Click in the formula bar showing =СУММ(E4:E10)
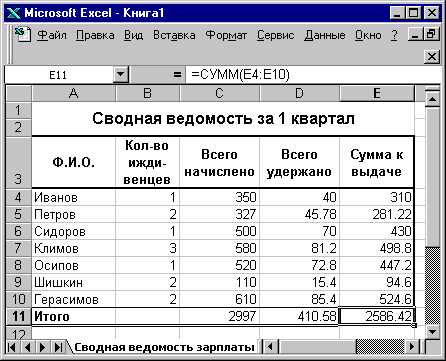Screen dimensions: 446x361 [x=313, y=75]
